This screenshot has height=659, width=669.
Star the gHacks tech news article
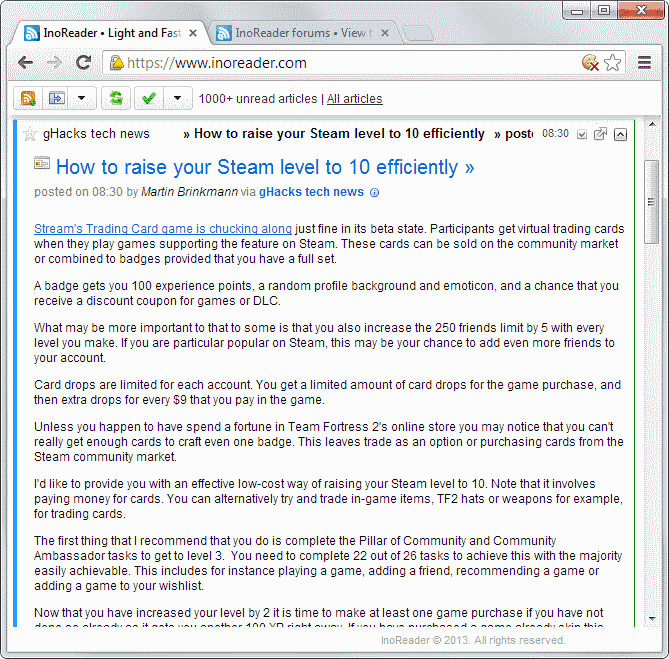(30, 134)
